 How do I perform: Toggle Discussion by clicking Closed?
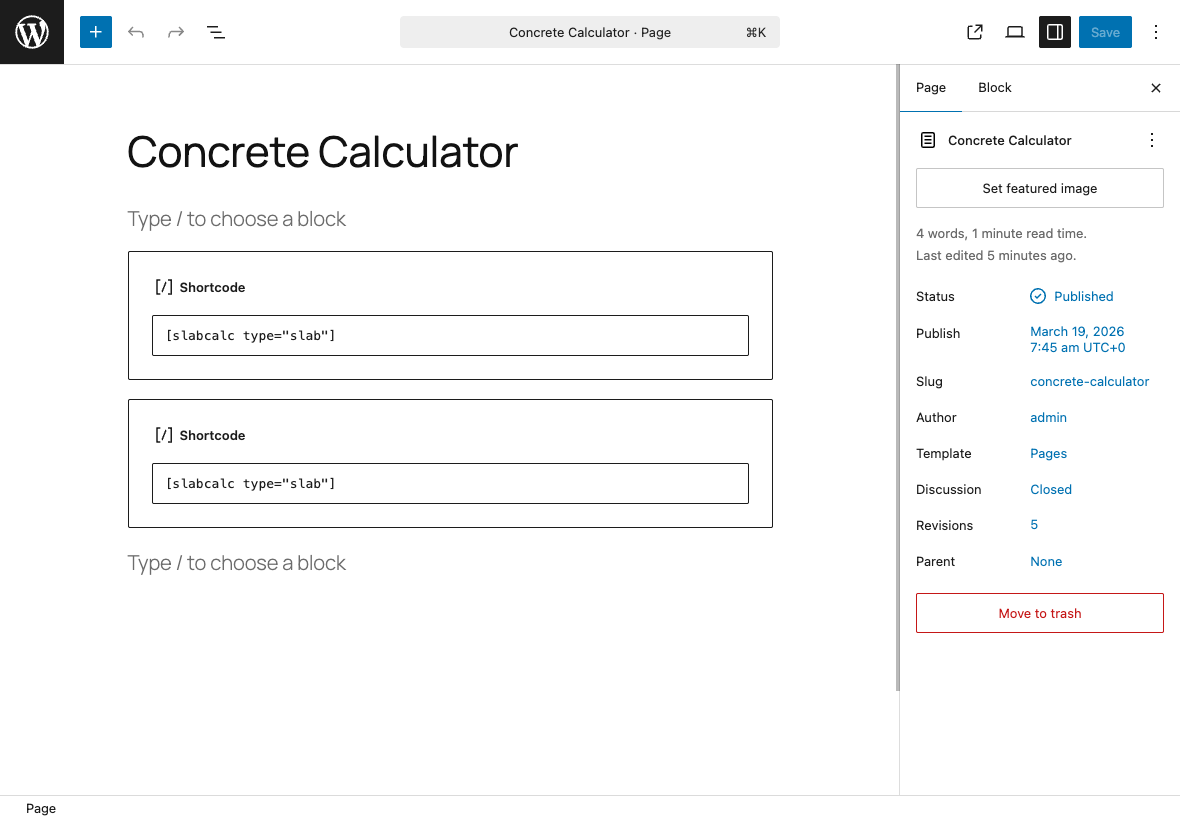click(x=1050, y=489)
